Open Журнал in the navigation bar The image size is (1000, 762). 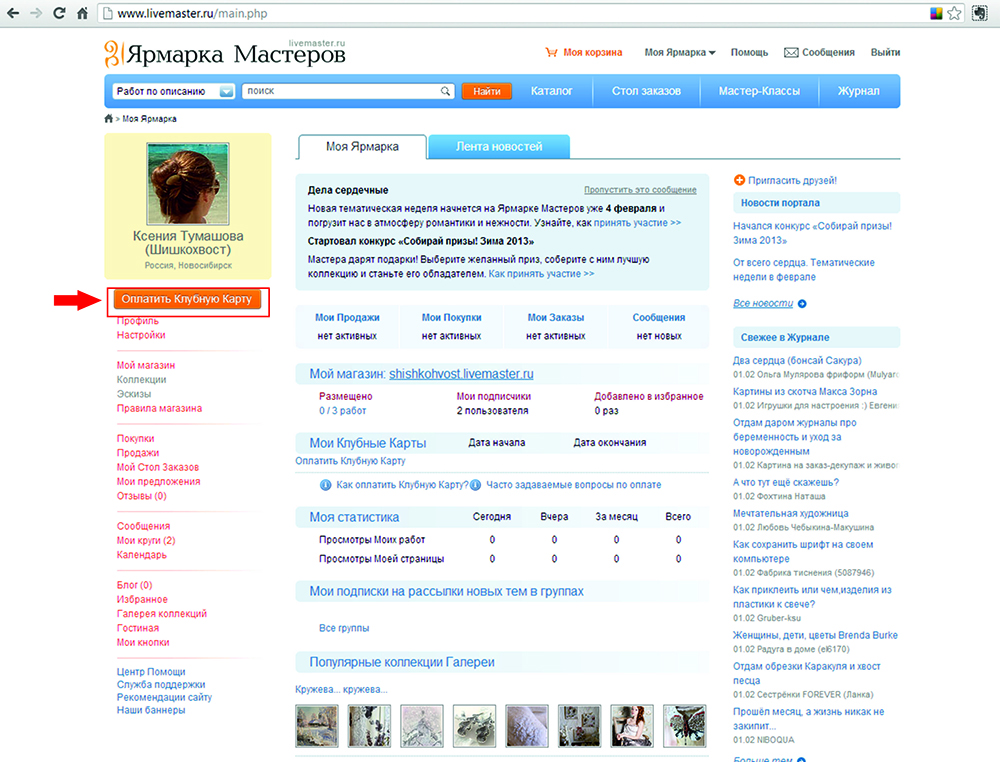858,91
